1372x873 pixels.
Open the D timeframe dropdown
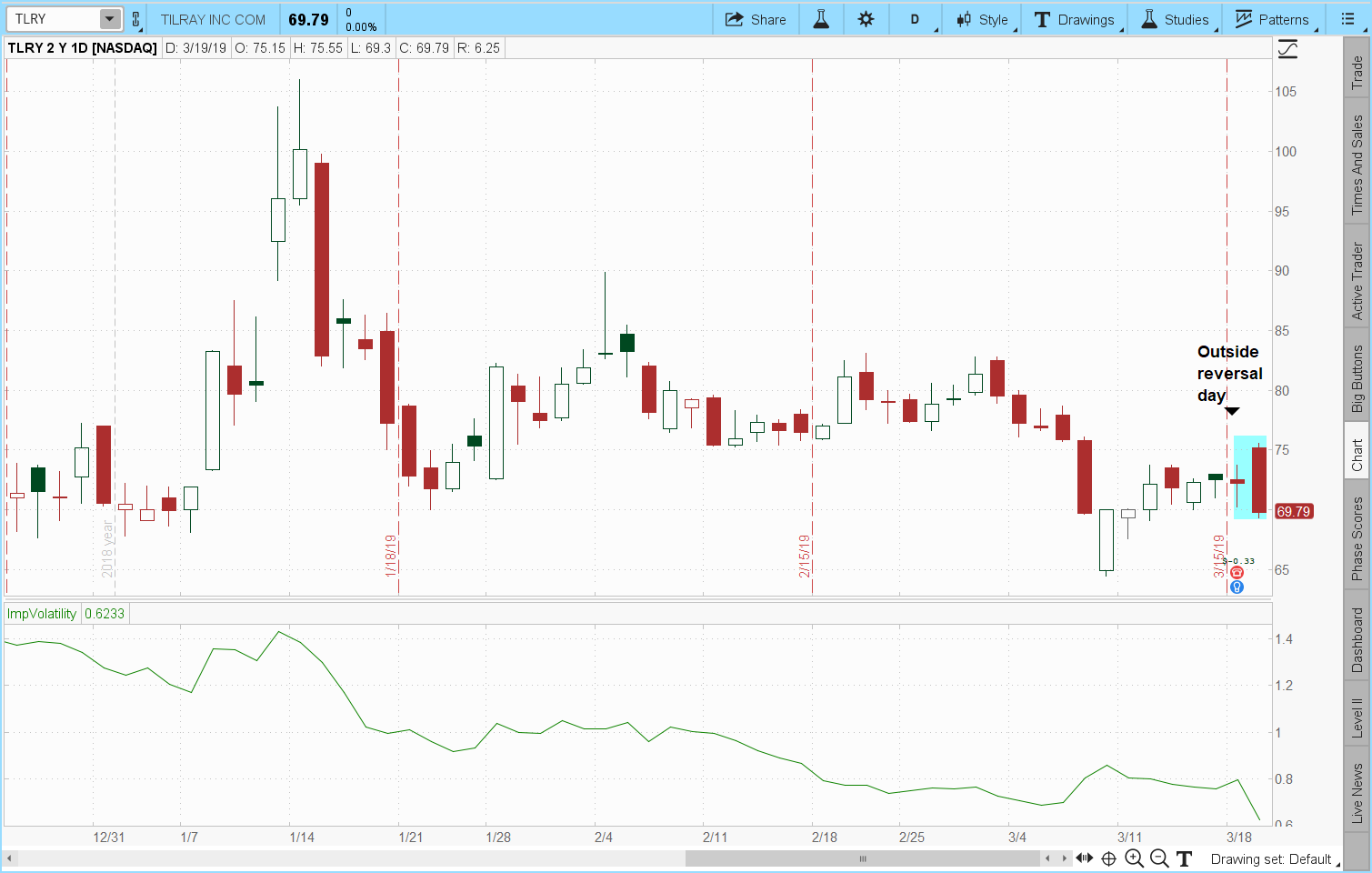pos(915,19)
